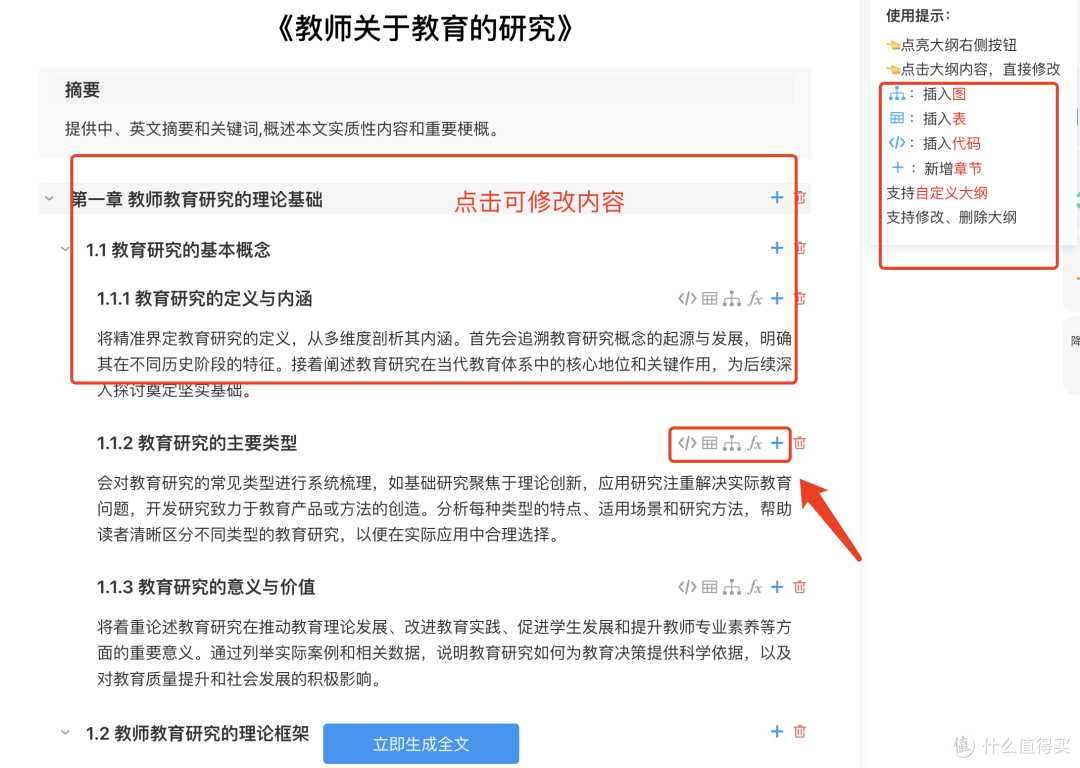1080x768 pixels.
Task: Edit heading 1.1.1 教育研究的定义与内涵
Action: (x=205, y=298)
